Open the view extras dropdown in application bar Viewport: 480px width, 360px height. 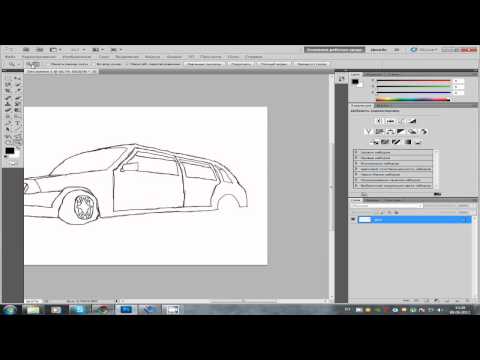(x=56, y=50)
